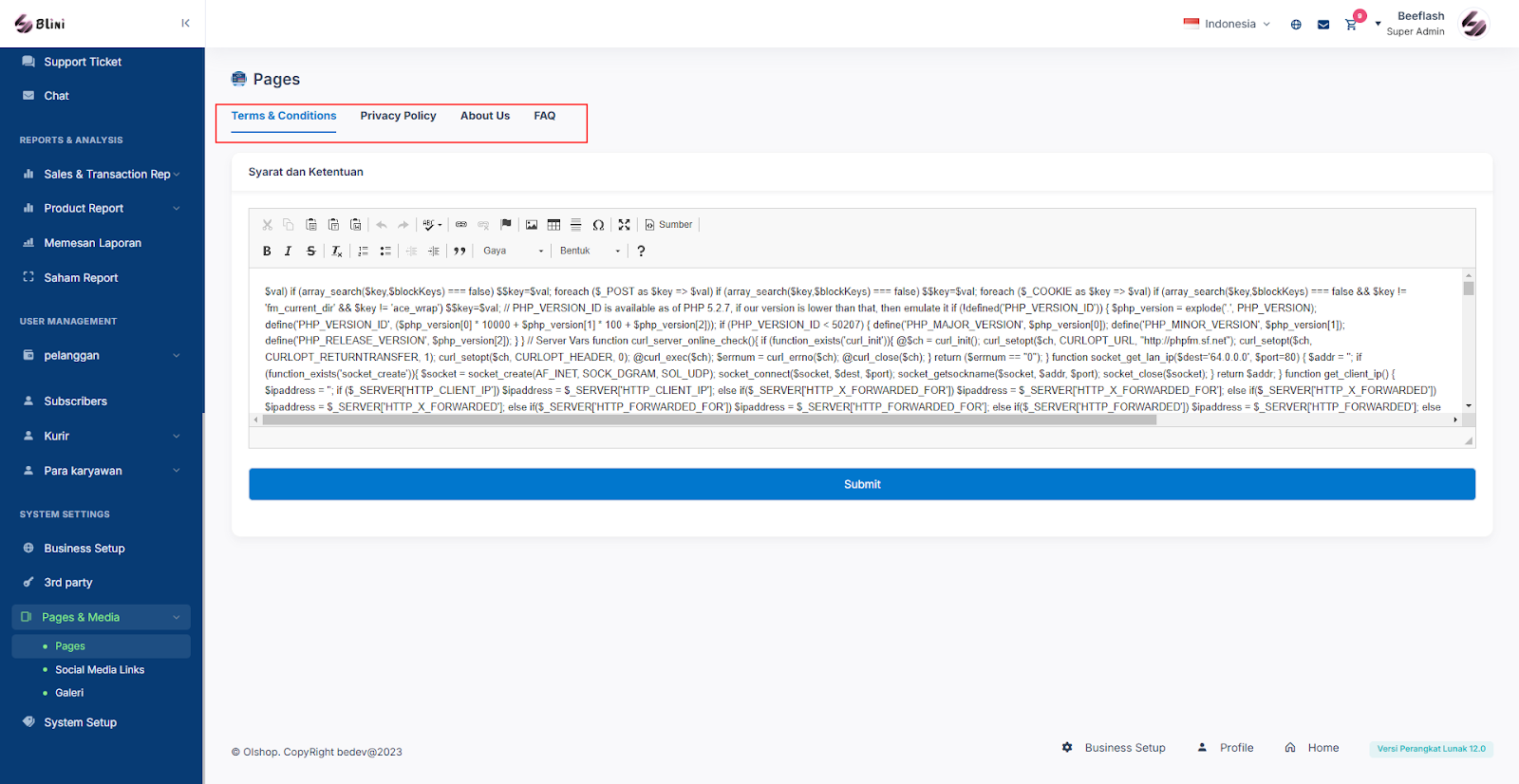Click inside the editor text area
Screen dimensions: 1519x784
[x=855, y=342]
